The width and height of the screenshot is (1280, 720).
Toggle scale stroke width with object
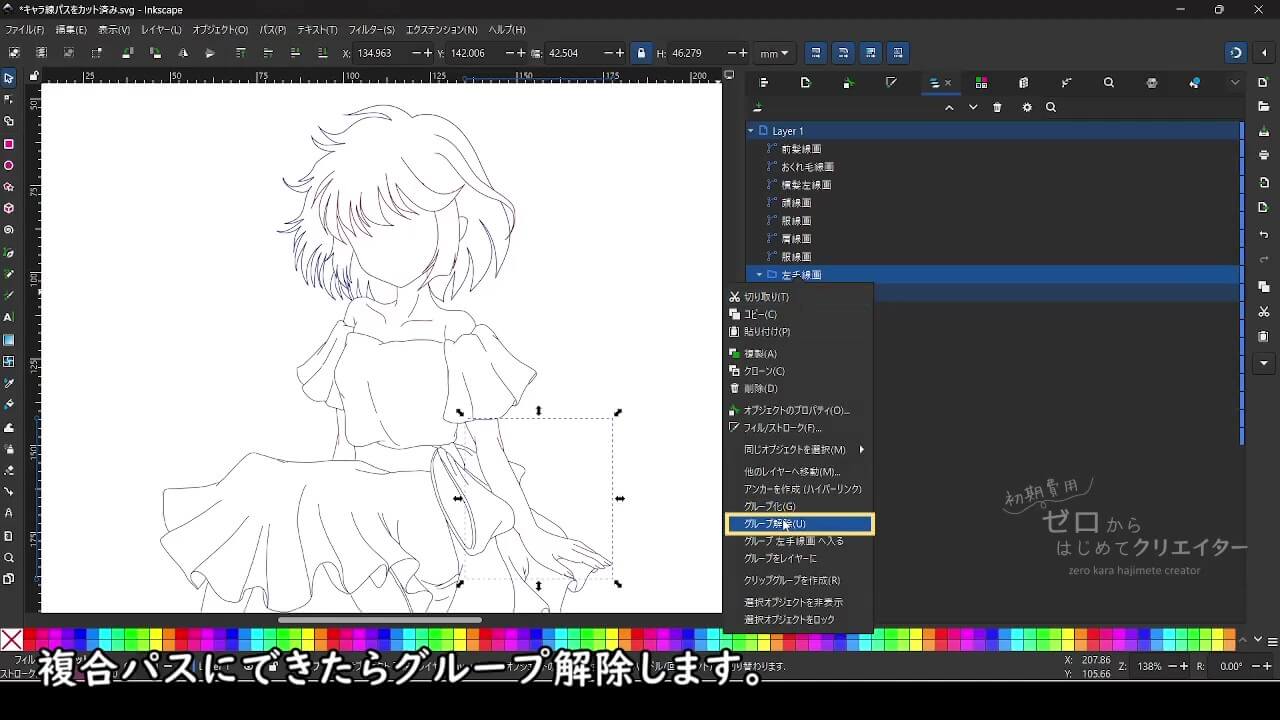pos(816,53)
